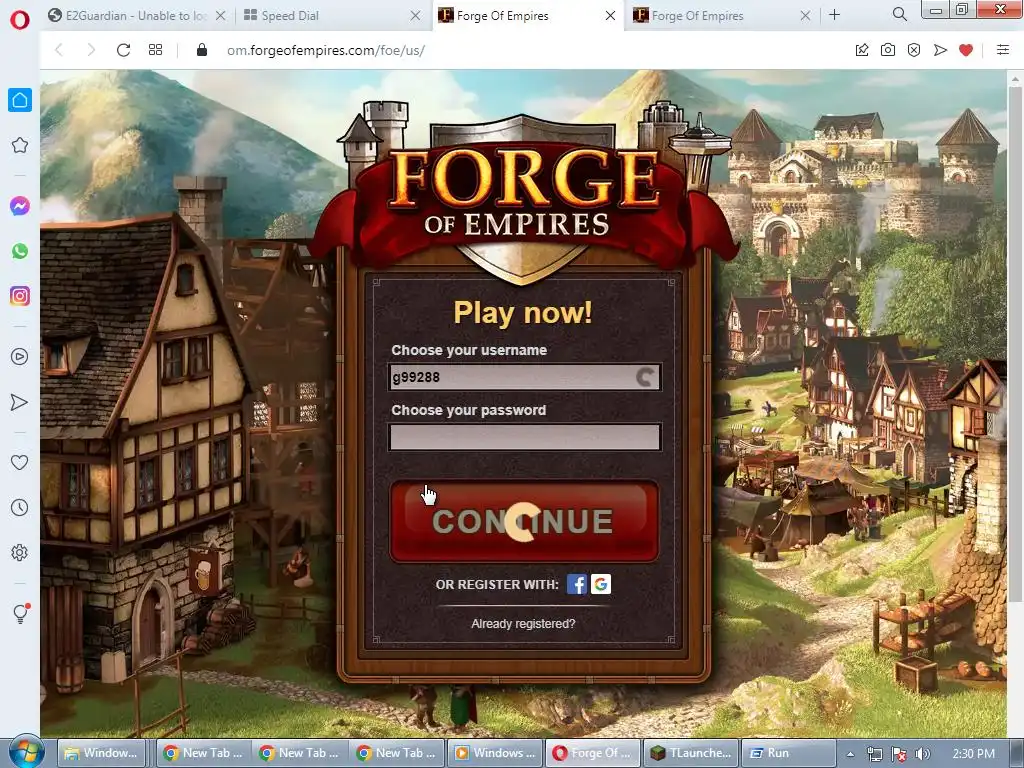
Task: Click the padlock site security icon
Action: 202,50
